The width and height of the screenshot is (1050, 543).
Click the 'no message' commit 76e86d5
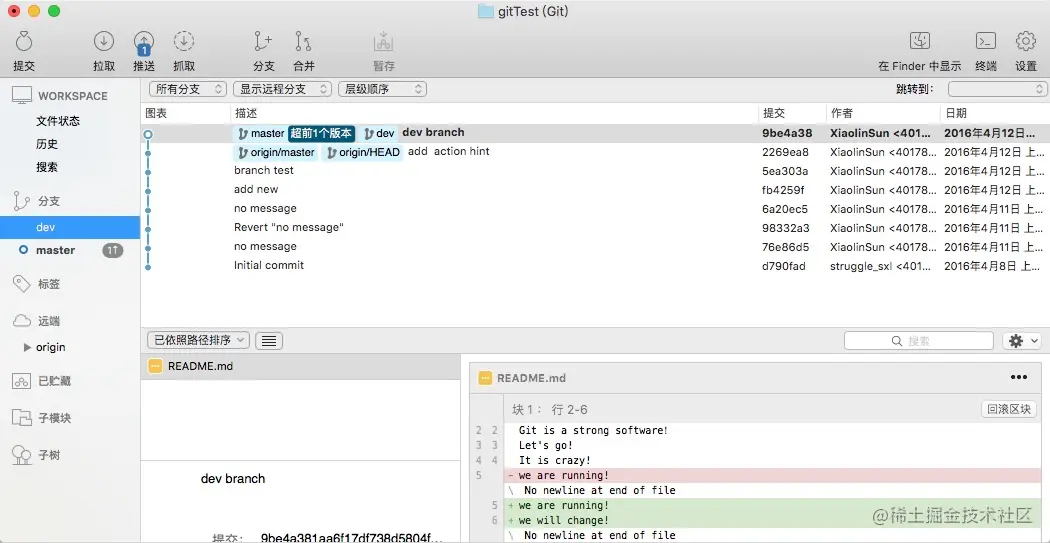[x=595, y=246]
